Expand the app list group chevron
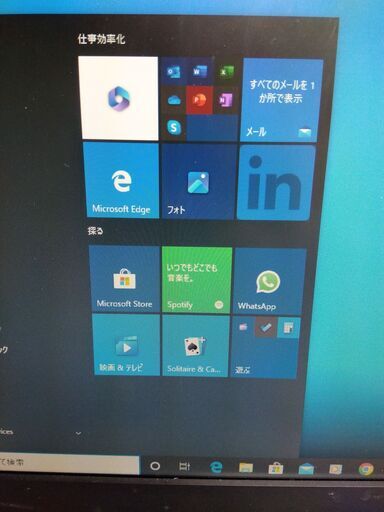 pyautogui.click(x=78, y=433)
